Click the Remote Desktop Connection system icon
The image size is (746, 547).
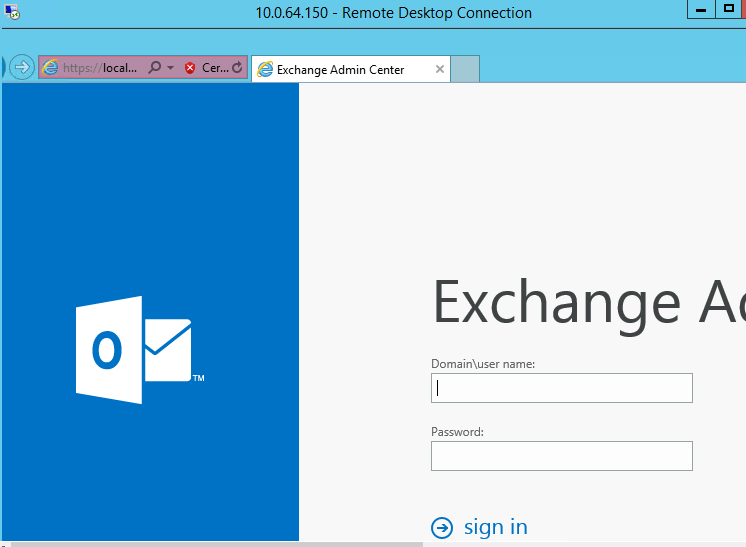click(11, 12)
